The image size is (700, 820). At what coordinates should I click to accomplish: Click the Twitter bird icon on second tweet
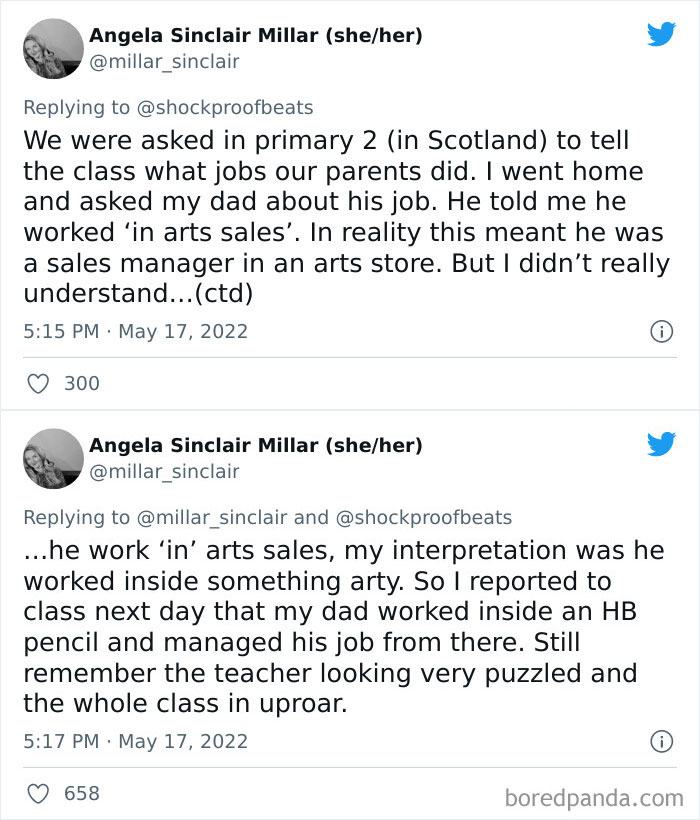(661, 444)
